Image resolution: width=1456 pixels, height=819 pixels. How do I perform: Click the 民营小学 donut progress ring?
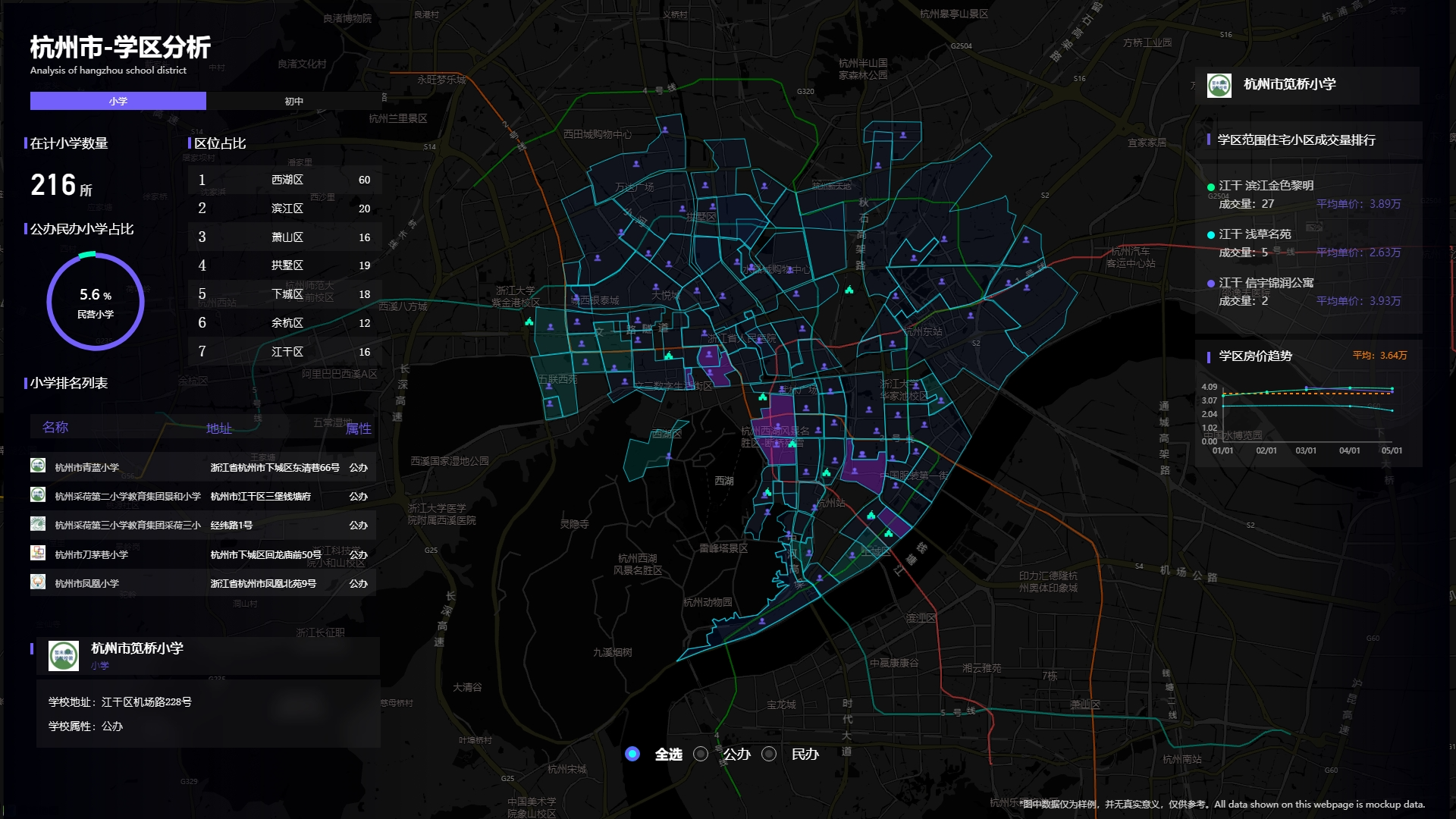(96, 301)
